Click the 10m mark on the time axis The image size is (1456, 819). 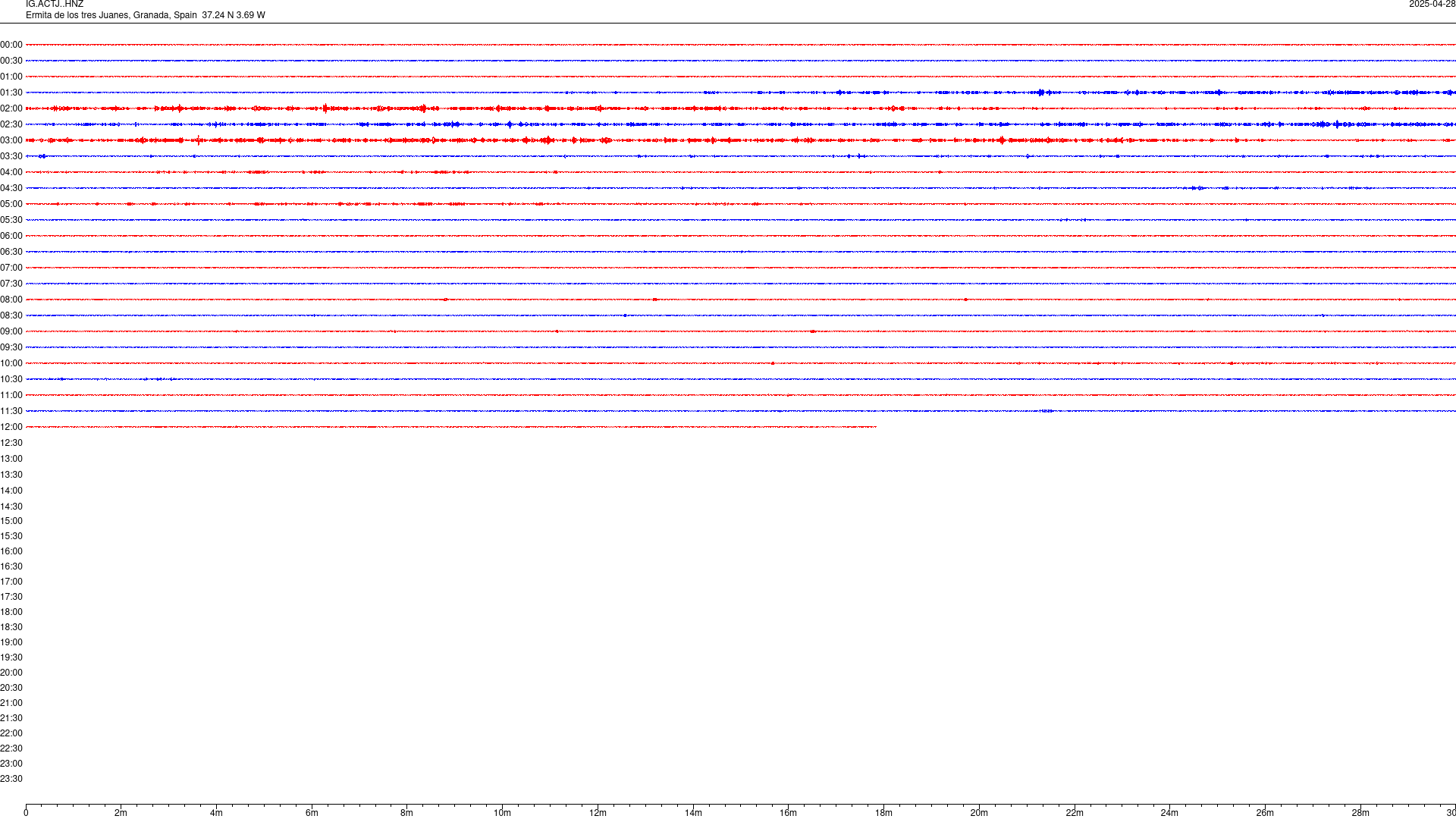[x=502, y=813]
